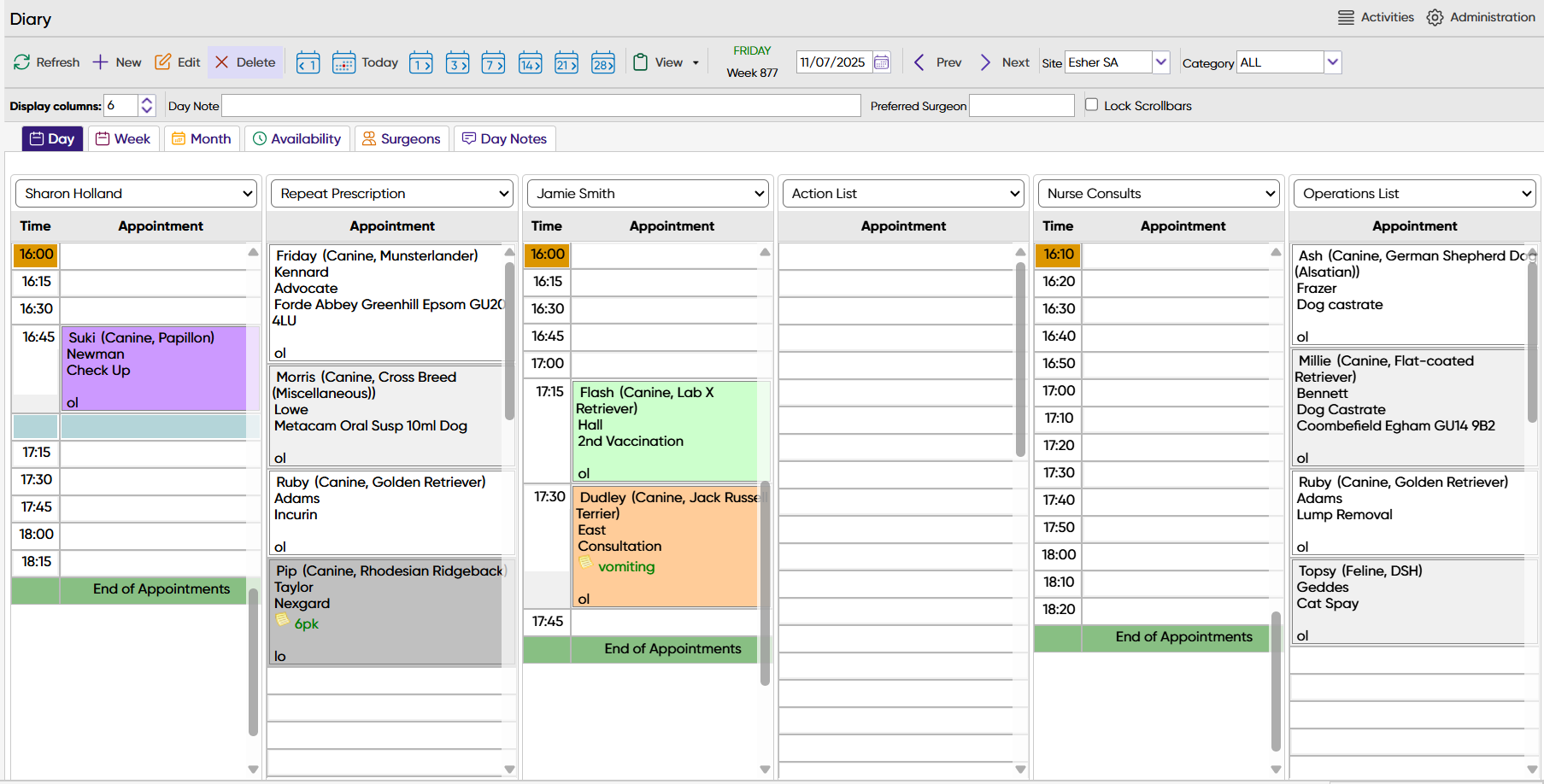Open the Category dropdown showing ALL

point(1332,62)
